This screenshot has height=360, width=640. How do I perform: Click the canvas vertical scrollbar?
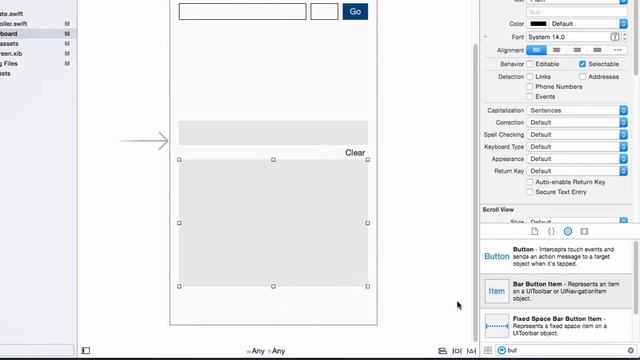coord(475,192)
